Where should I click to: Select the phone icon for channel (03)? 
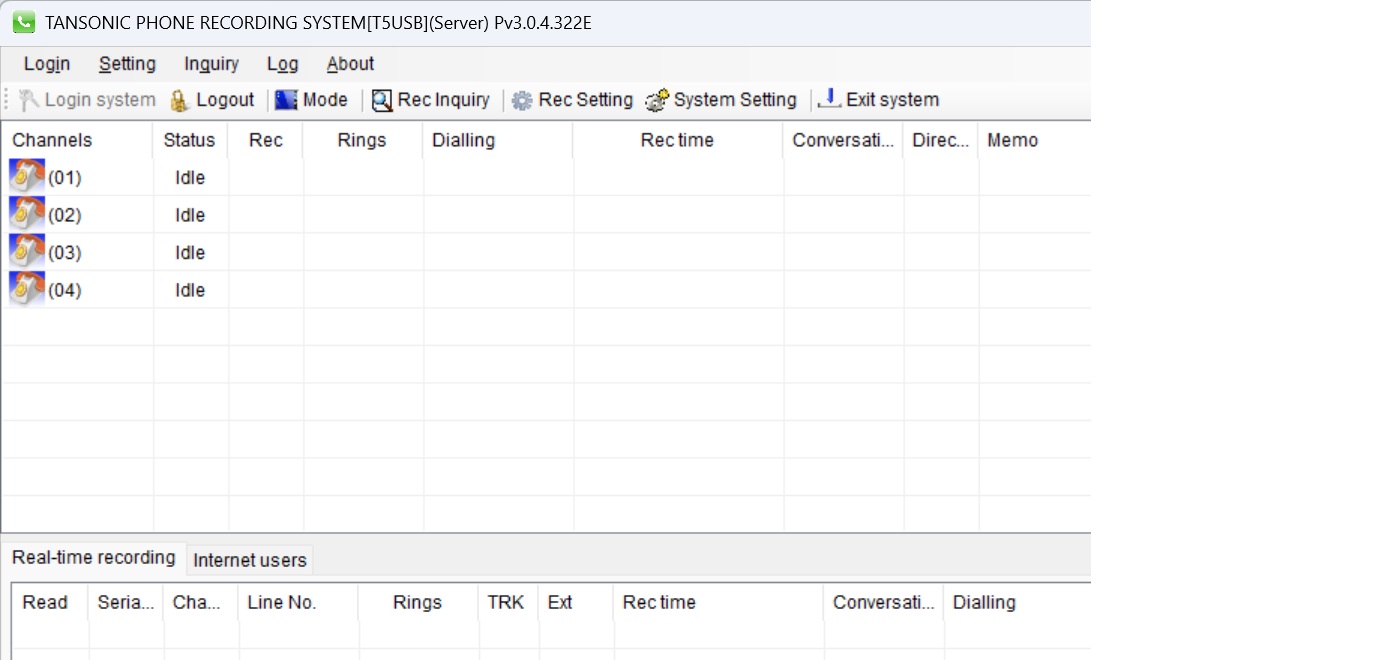click(27, 251)
